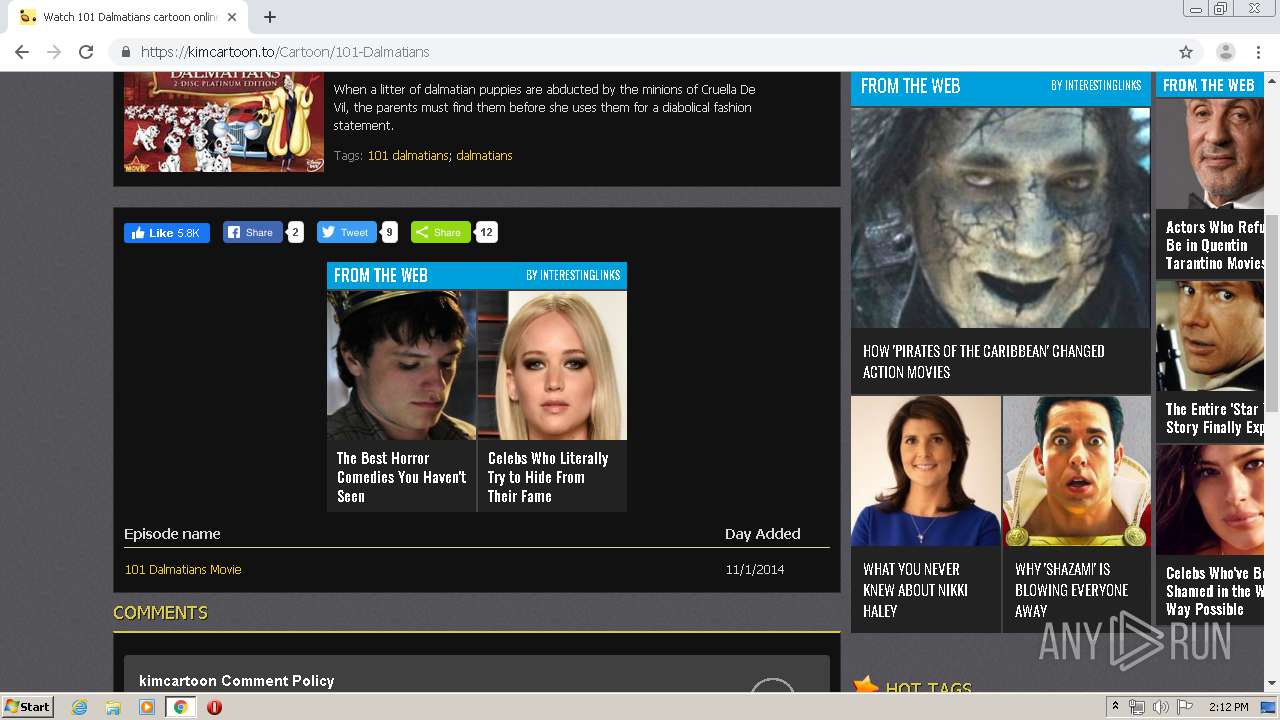Image resolution: width=1280 pixels, height=720 pixels.
Task: Click Celebs Who Literally Try to Hide headline
Action: coord(548,477)
